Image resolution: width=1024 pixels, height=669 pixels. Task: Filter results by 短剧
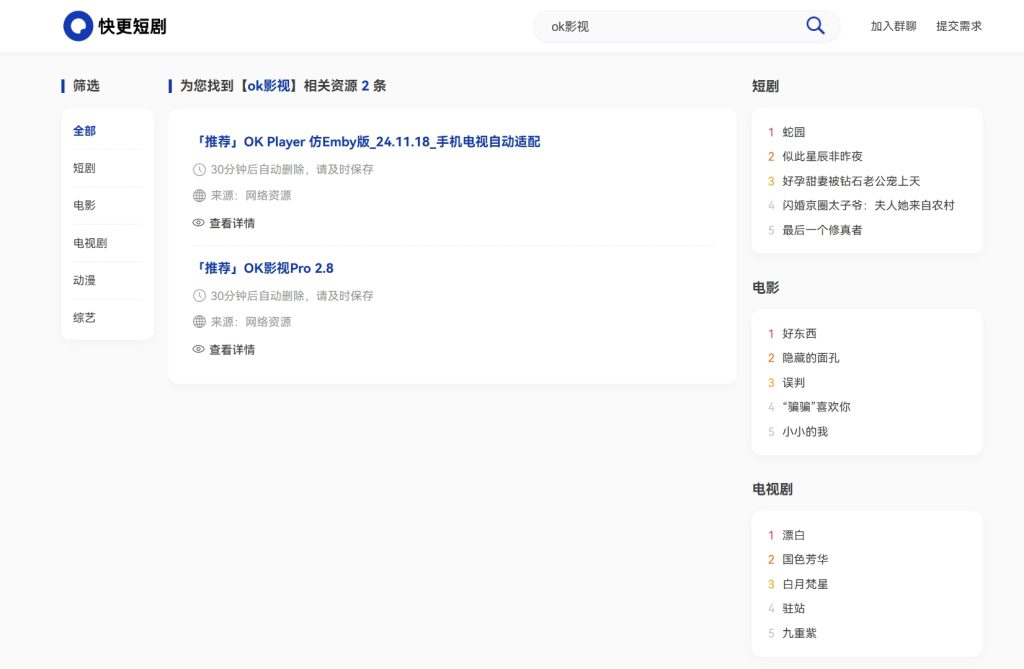click(85, 168)
